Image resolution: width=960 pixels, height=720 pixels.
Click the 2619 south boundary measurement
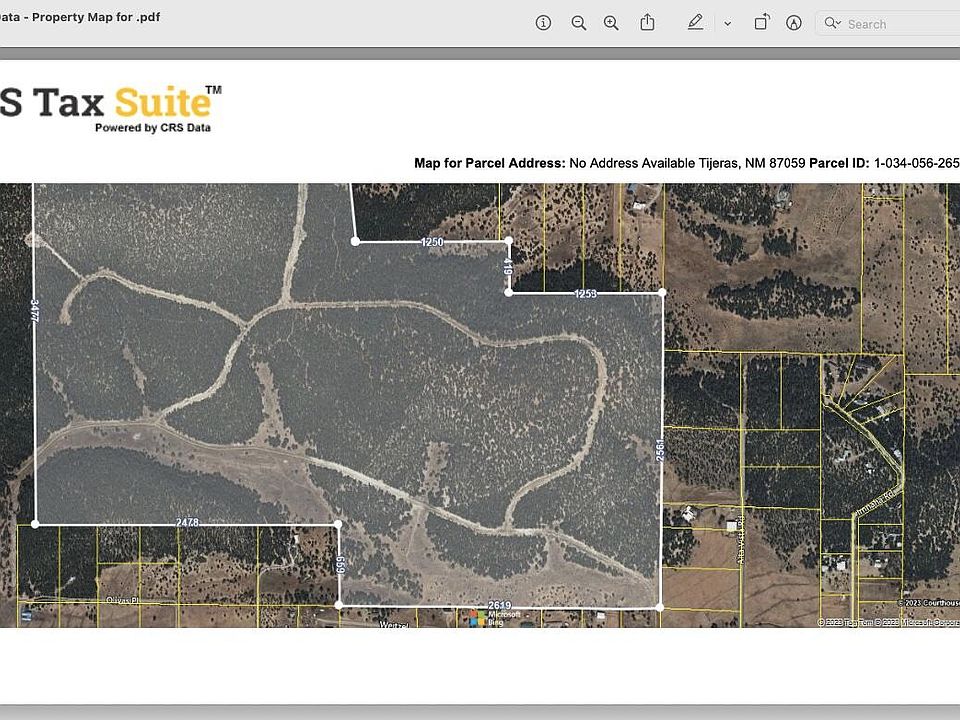(x=500, y=605)
